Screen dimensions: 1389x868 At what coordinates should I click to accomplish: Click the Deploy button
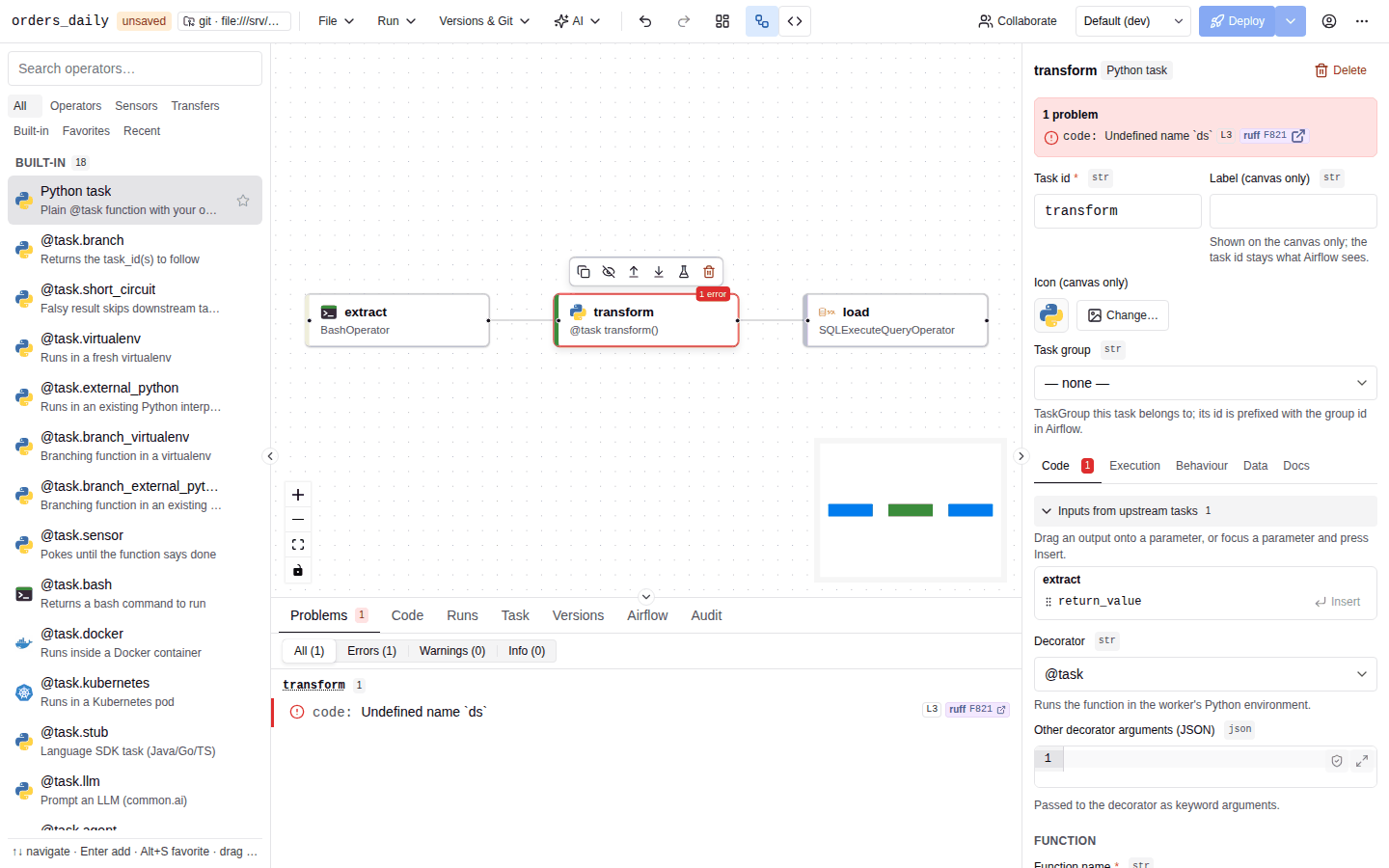click(x=1237, y=21)
